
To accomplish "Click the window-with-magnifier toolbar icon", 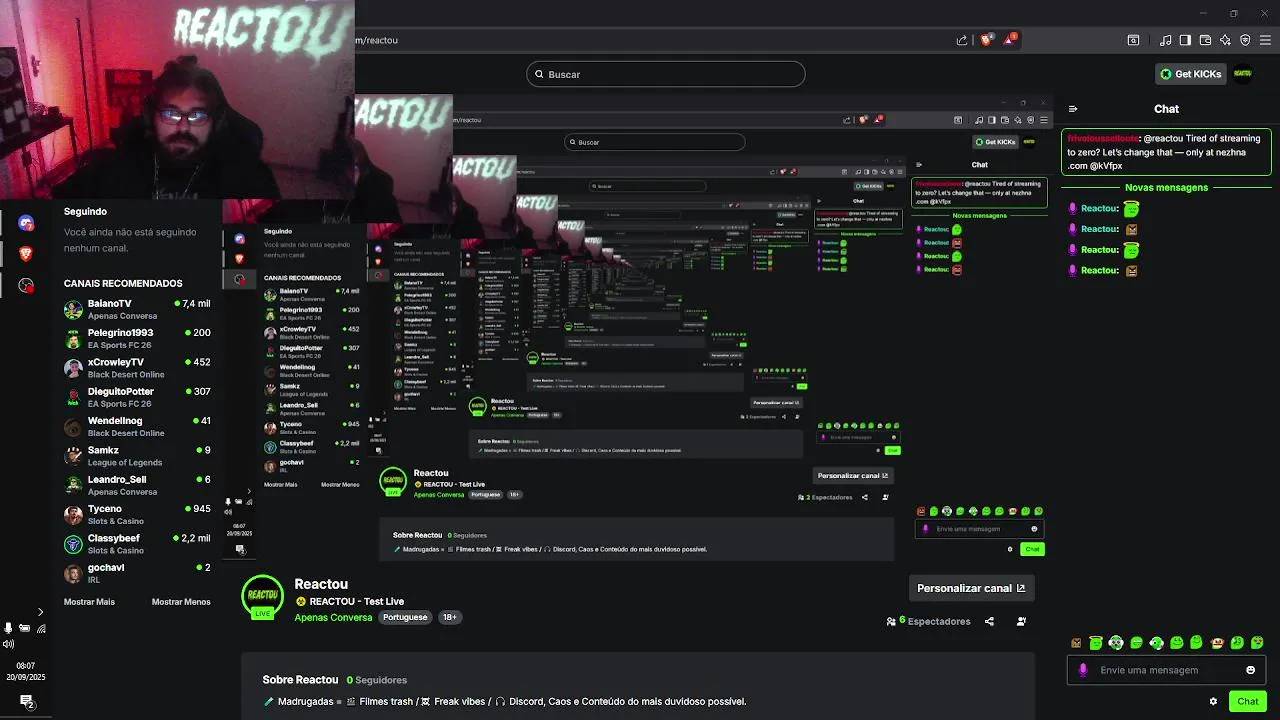I will (x=1133, y=40).
